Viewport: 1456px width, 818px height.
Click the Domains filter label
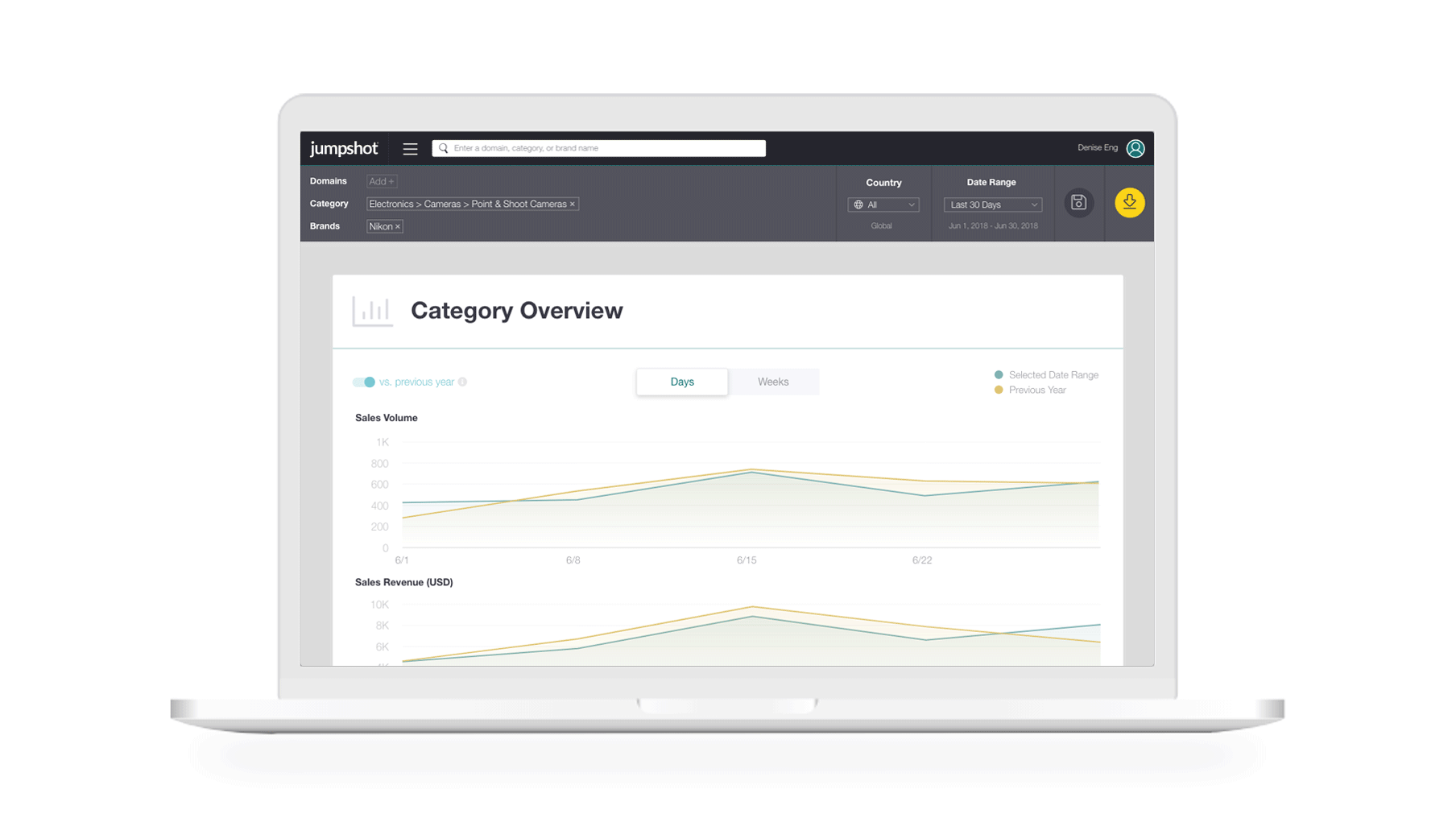click(329, 181)
